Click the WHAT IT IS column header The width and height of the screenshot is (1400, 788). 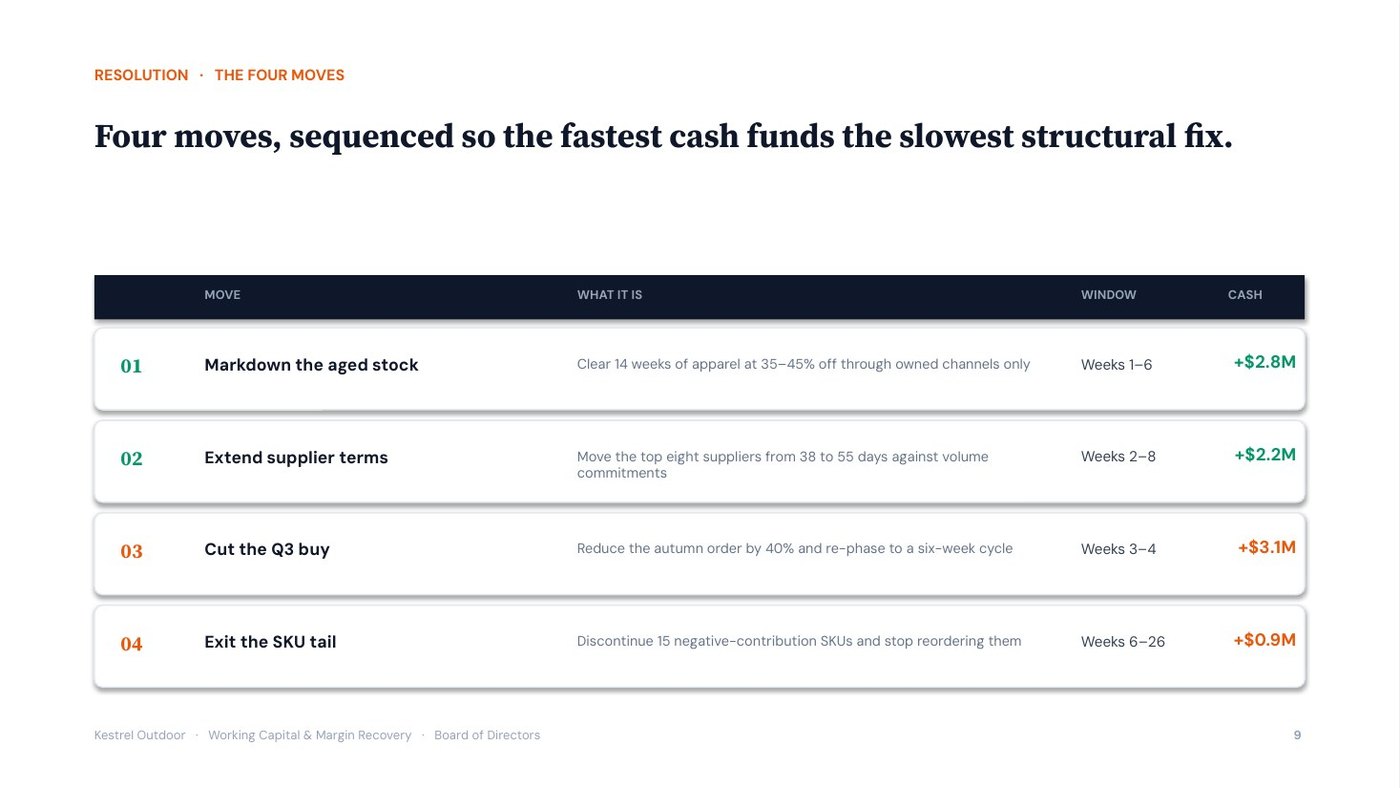(x=610, y=295)
